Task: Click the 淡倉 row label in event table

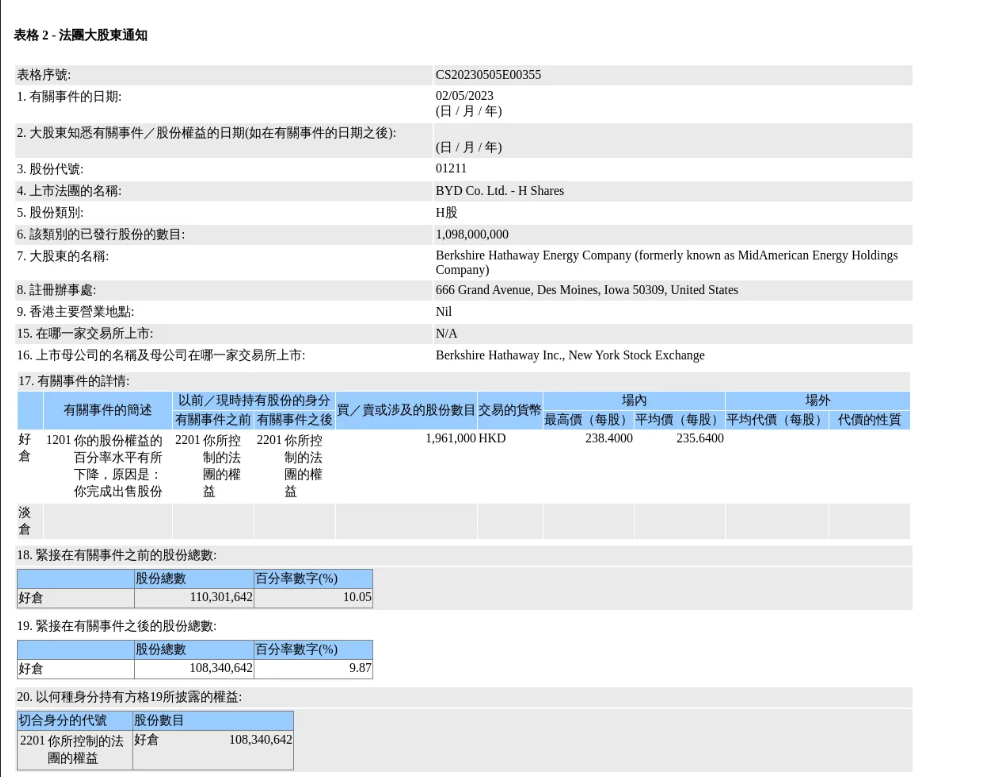Action: (24, 521)
